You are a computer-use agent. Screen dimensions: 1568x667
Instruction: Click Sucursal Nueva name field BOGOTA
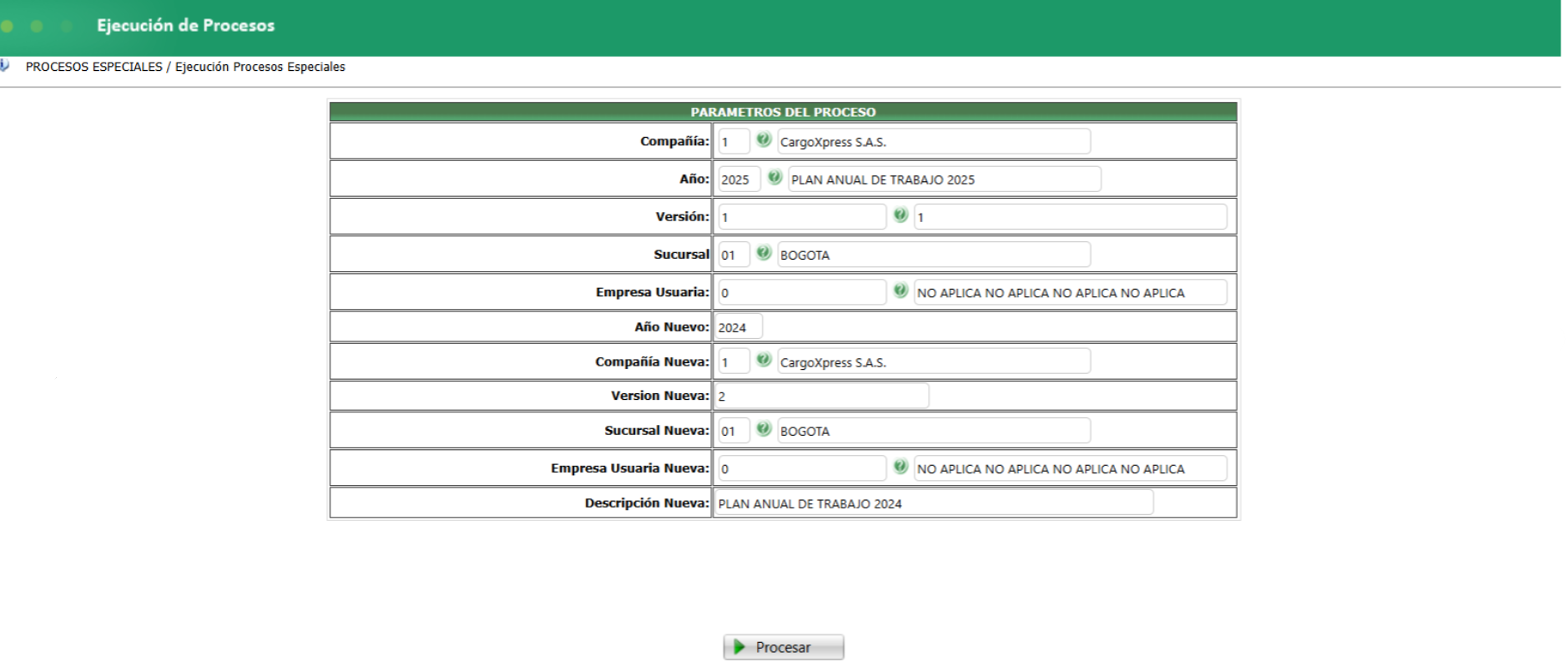point(934,431)
